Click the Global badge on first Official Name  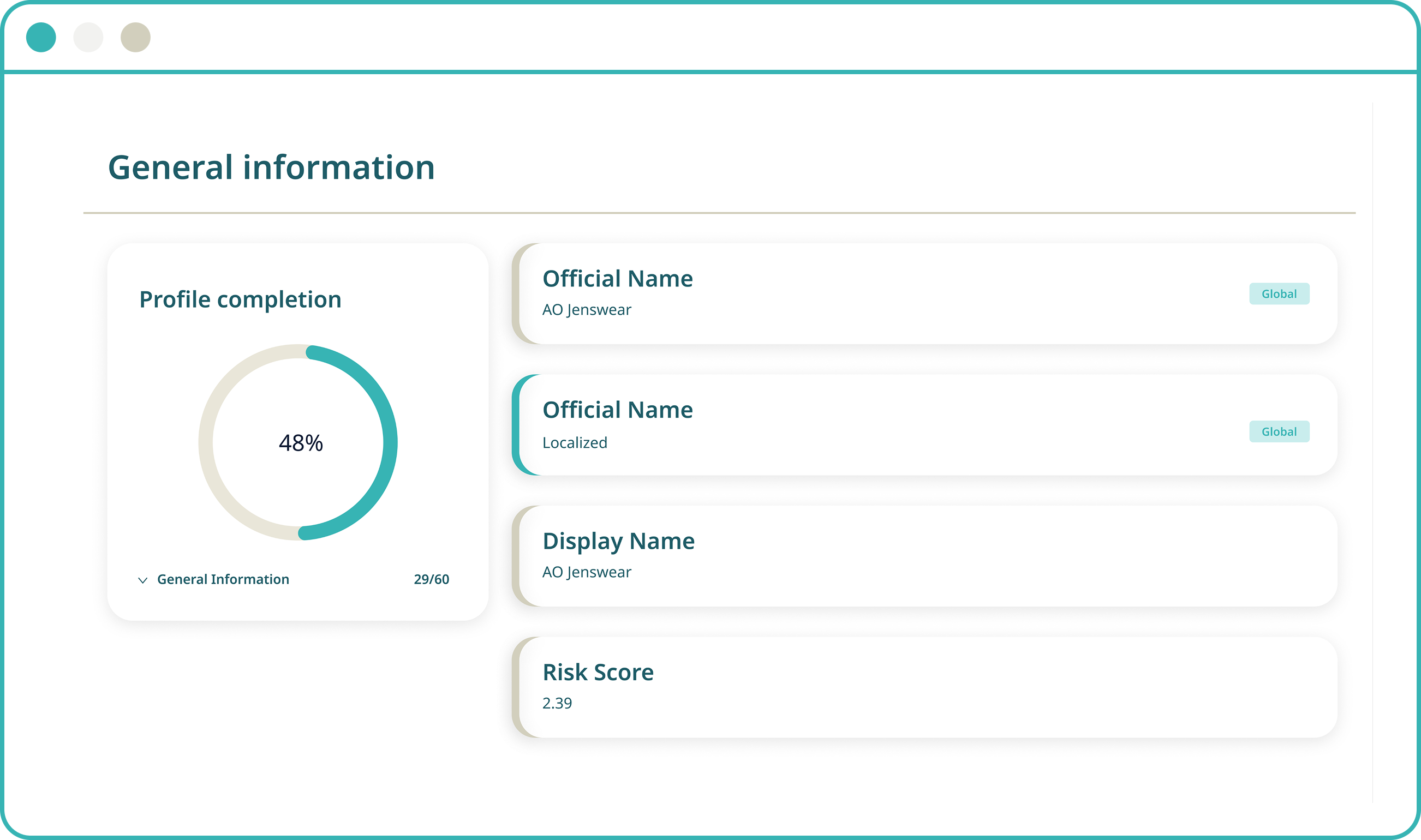coord(1280,294)
